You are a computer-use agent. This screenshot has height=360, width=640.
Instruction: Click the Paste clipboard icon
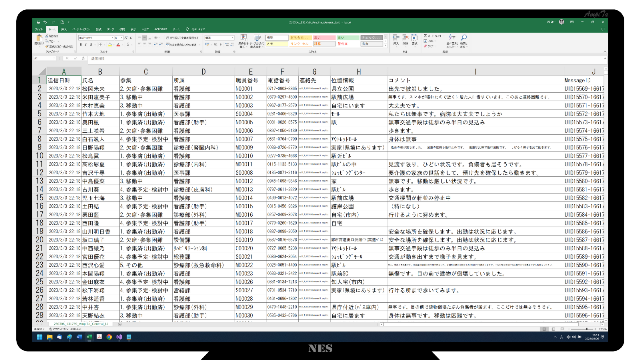click(x=39, y=38)
